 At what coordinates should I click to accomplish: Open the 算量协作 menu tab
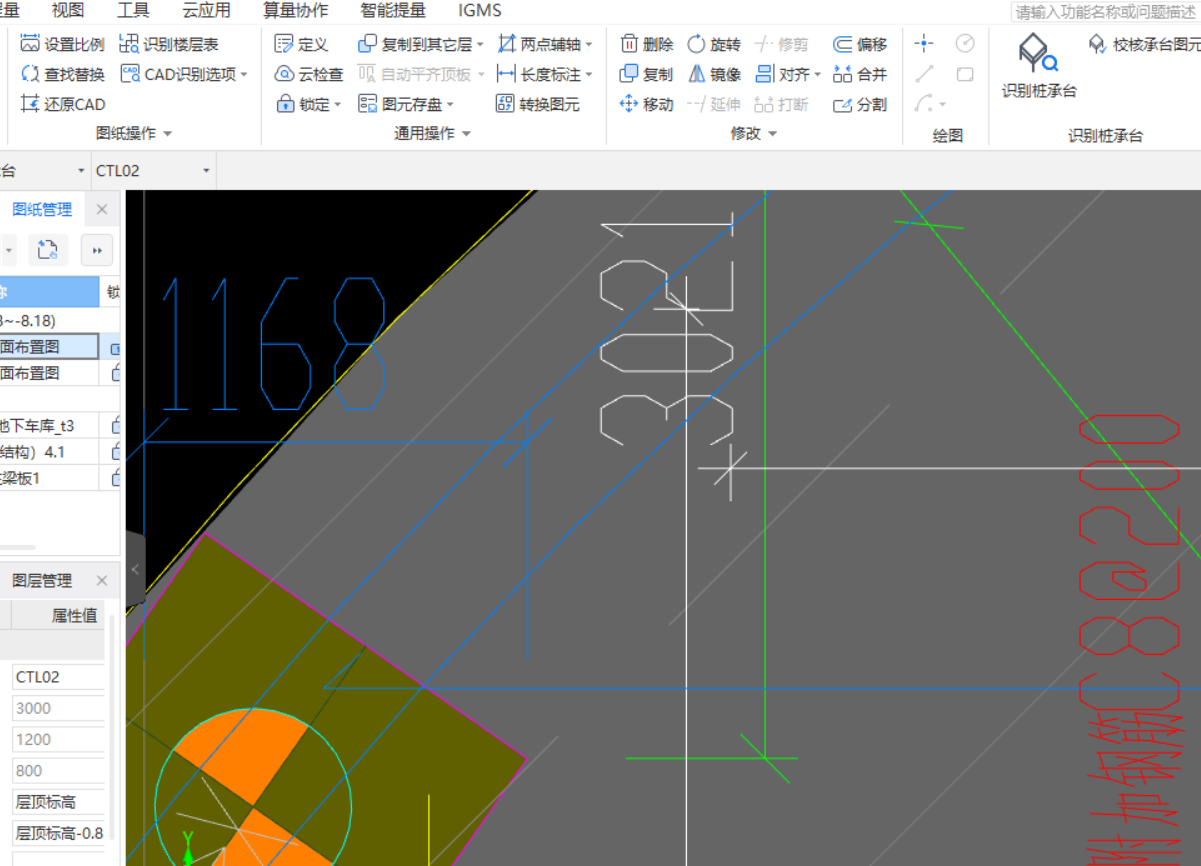click(296, 11)
